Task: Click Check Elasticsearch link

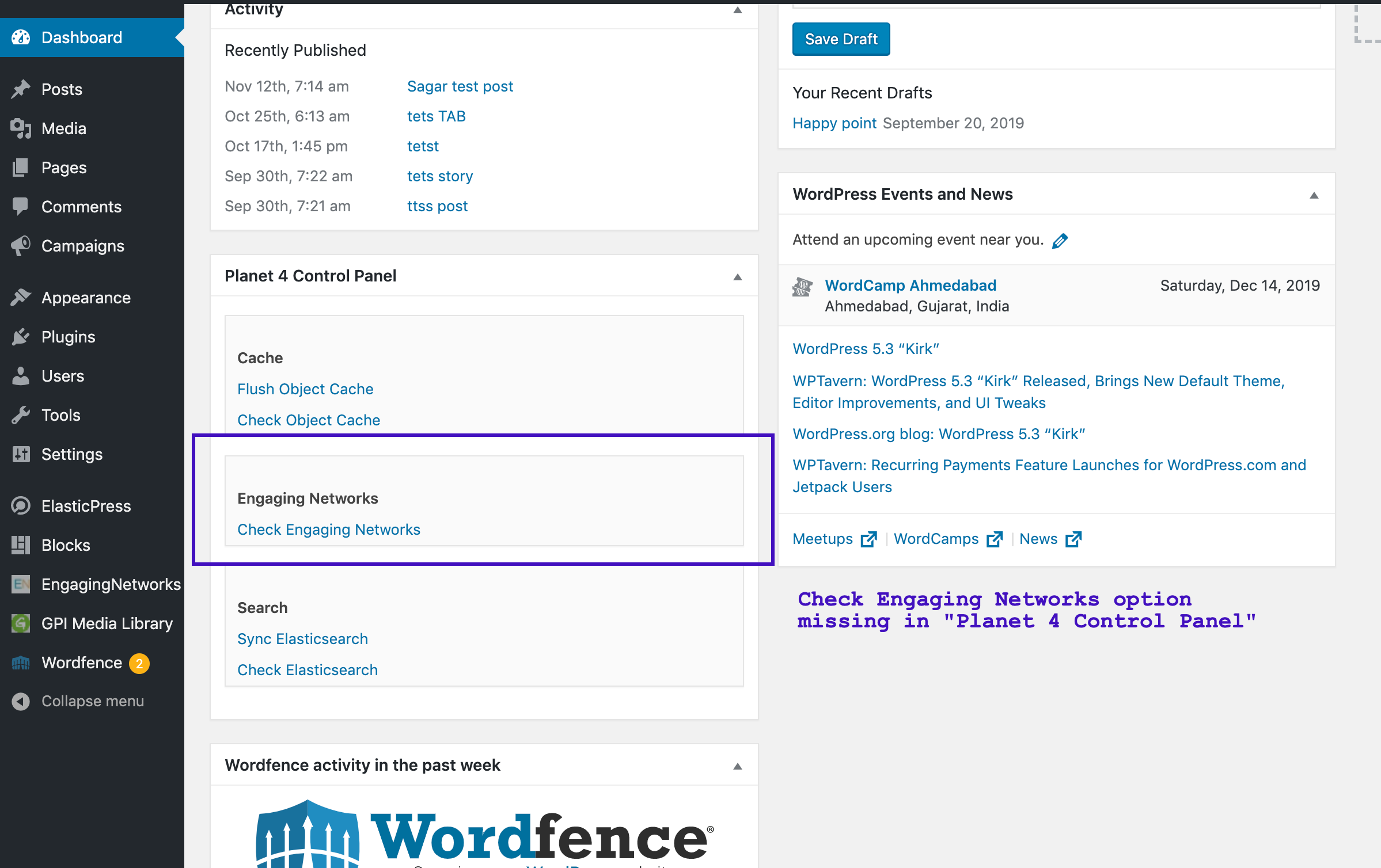Action: tap(308, 670)
